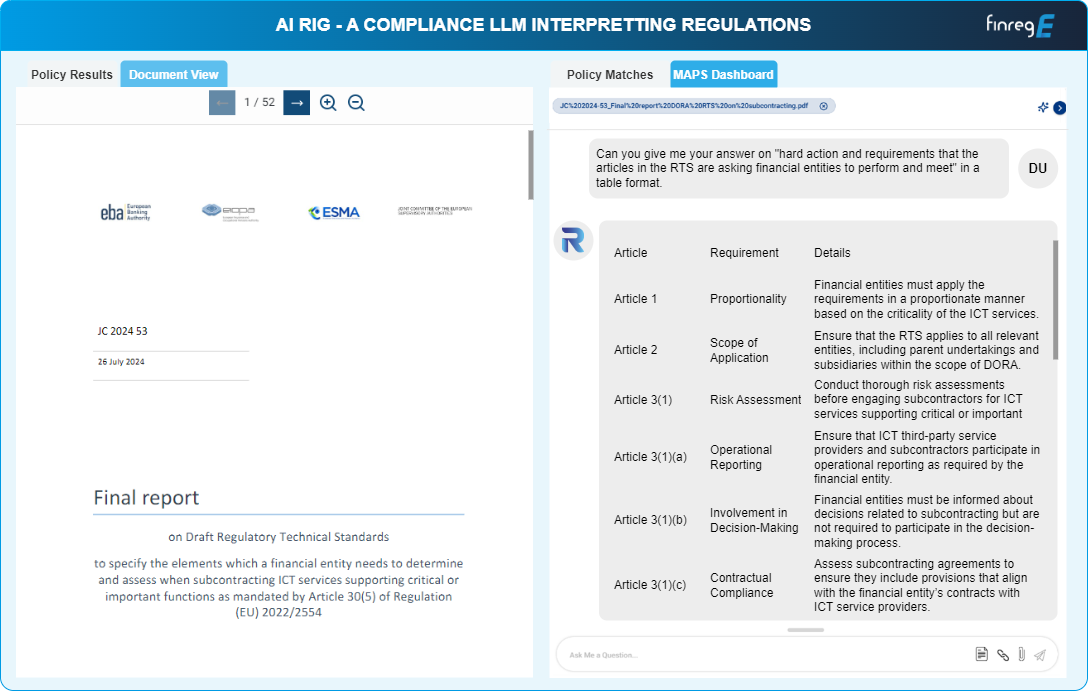The height and width of the screenshot is (691, 1088).
Task: Zoom out of the document
Action: click(x=356, y=103)
